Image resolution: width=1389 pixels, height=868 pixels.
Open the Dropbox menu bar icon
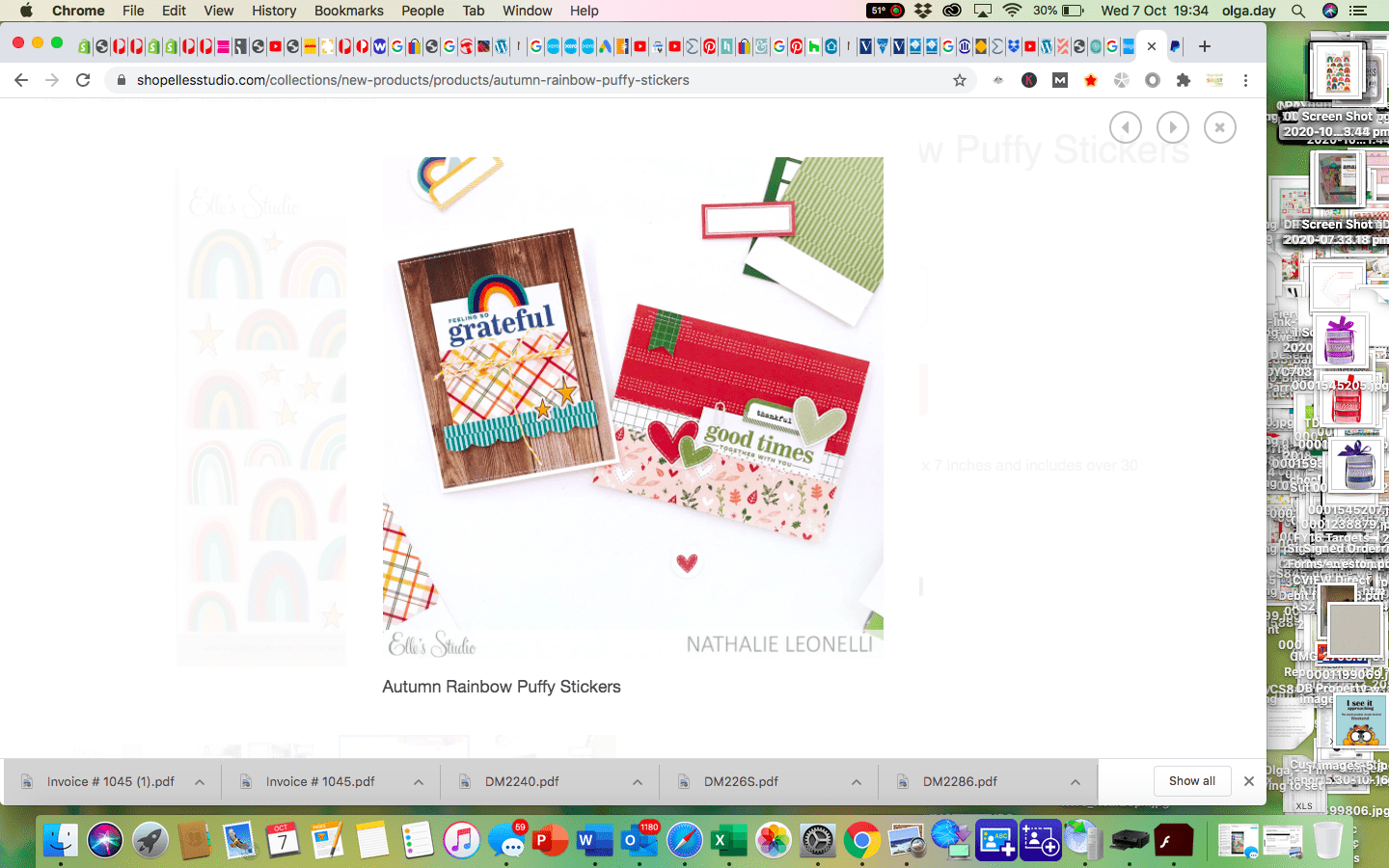click(923, 11)
